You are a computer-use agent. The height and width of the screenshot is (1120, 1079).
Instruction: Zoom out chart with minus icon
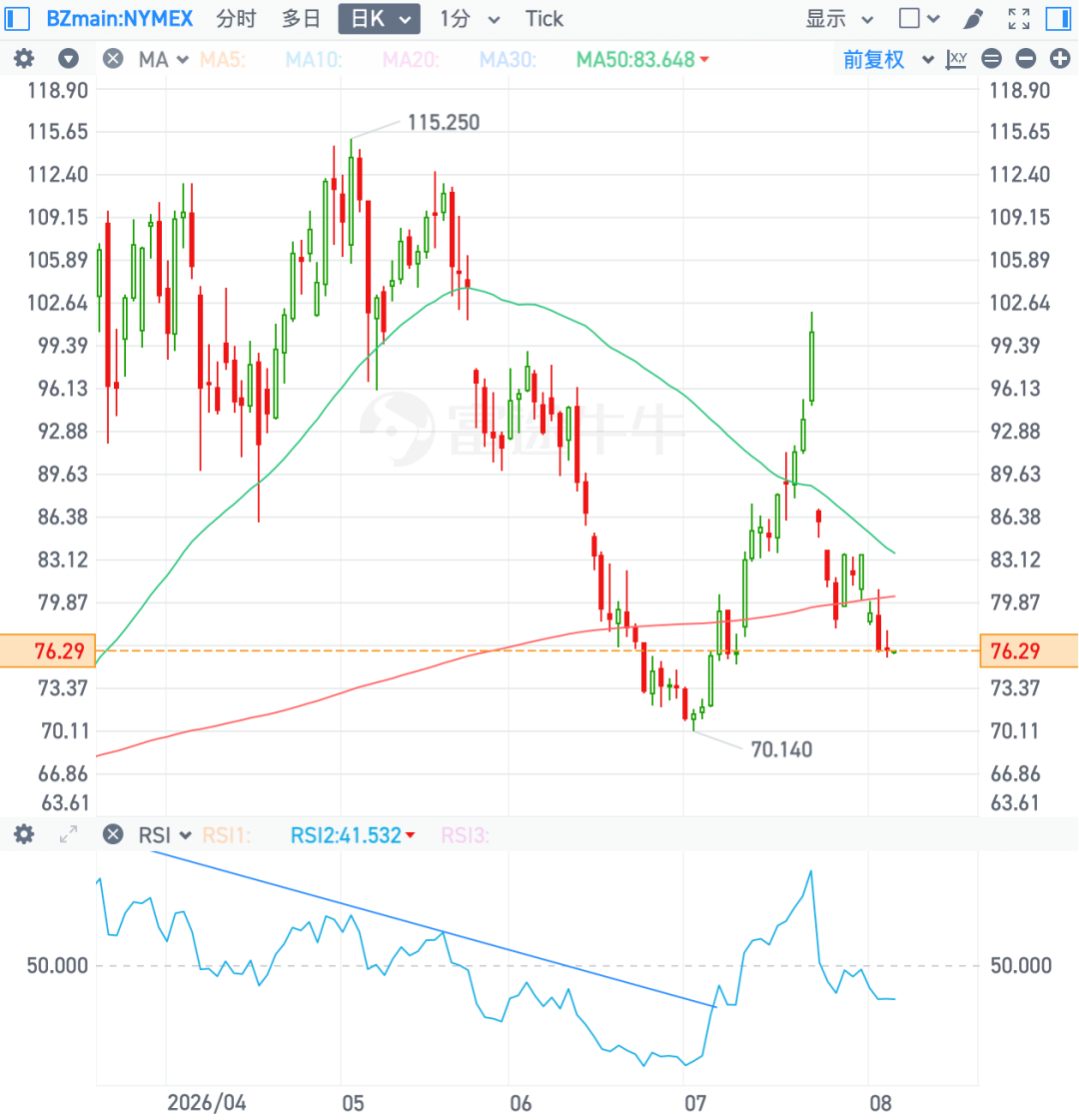pos(1026,59)
